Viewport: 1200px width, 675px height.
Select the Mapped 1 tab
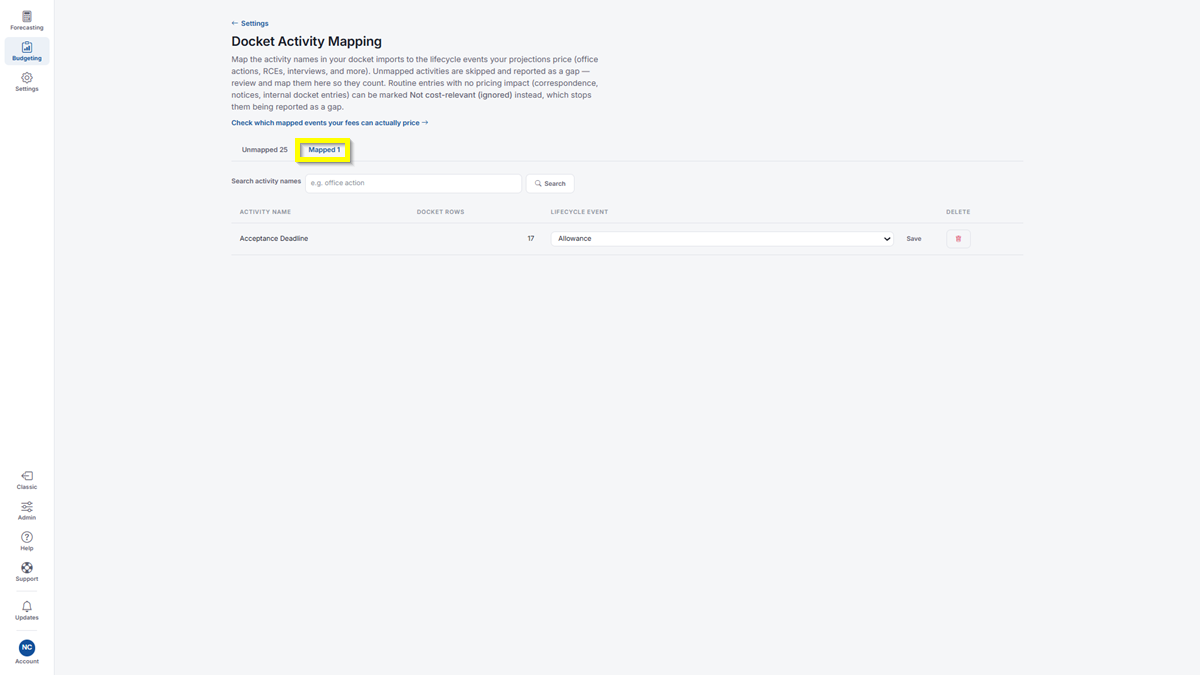pyautogui.click(x=324, y=150)
